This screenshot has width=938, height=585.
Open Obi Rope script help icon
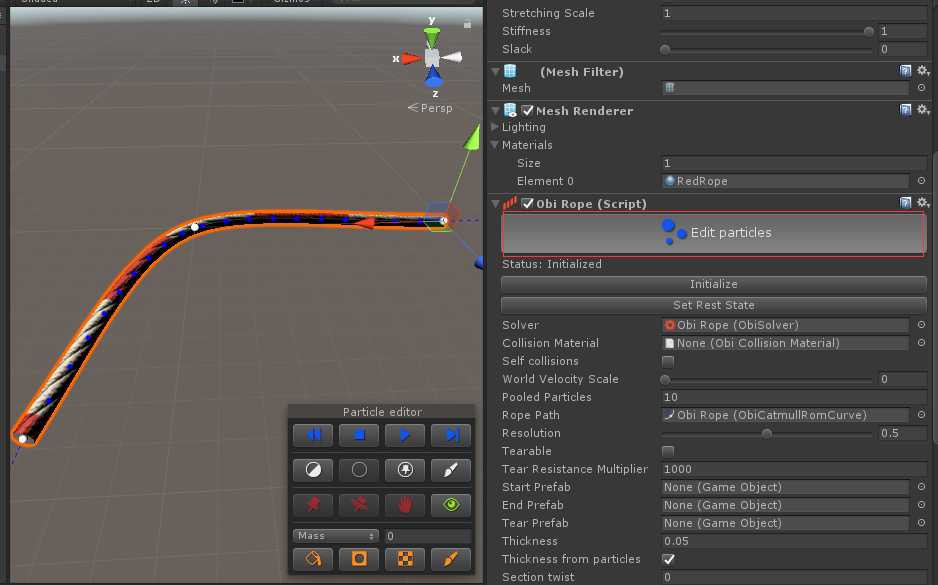pos(906,203)
